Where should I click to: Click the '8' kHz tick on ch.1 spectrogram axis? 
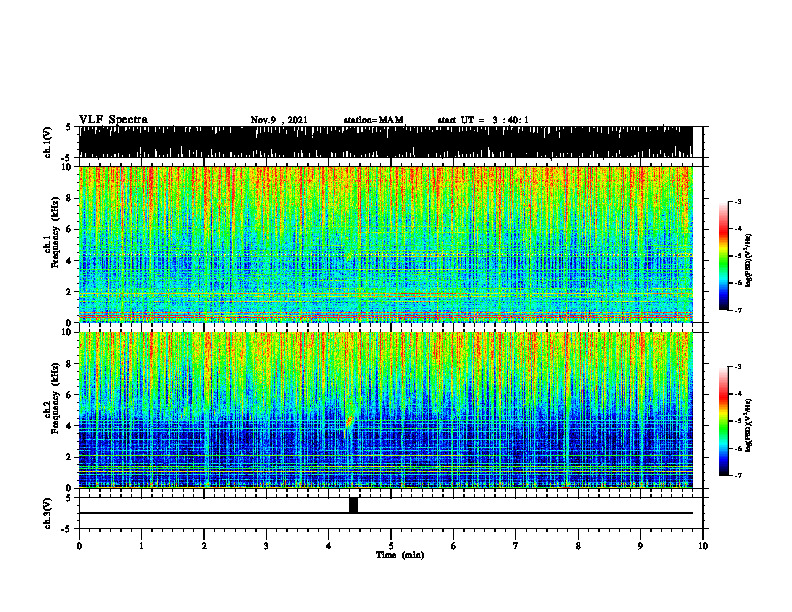pos(69,198)
